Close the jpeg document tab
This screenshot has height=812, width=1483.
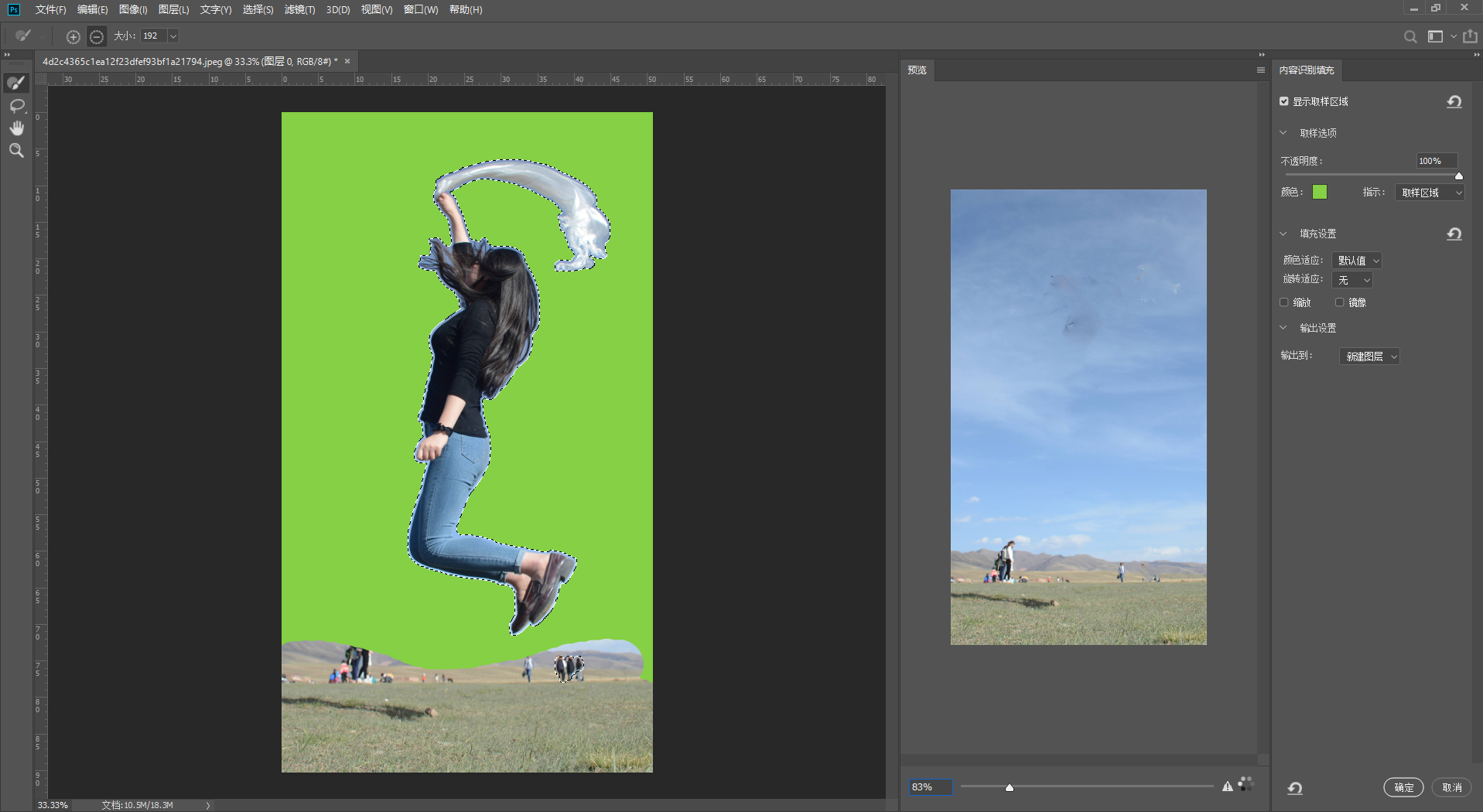[x=347, y=61]
